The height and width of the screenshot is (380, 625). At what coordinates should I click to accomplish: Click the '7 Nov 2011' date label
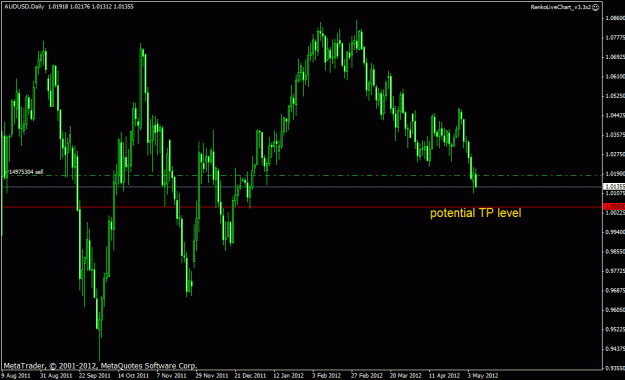click(171, 376)
